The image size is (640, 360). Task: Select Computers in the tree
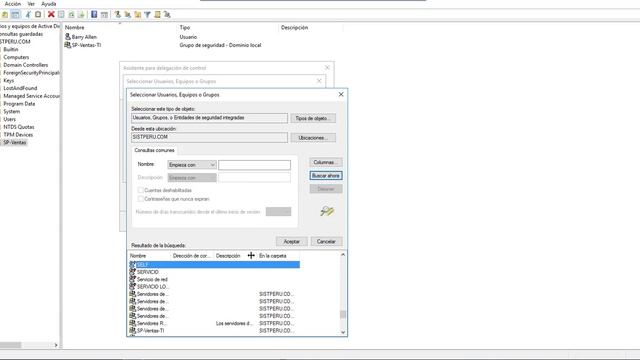click(x=16, y=57)
